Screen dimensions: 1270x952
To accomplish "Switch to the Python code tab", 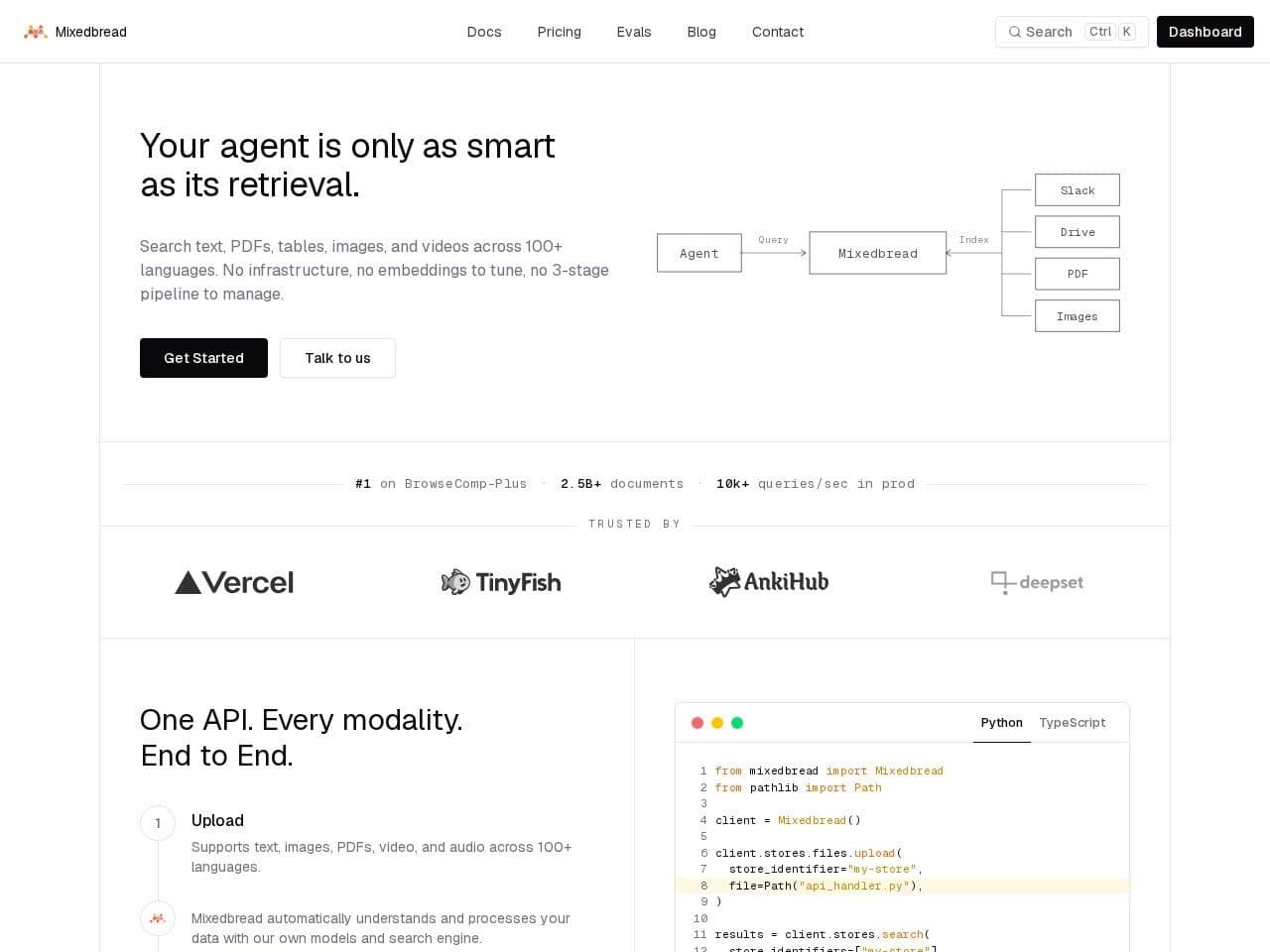I will [x=1002, y=723].
